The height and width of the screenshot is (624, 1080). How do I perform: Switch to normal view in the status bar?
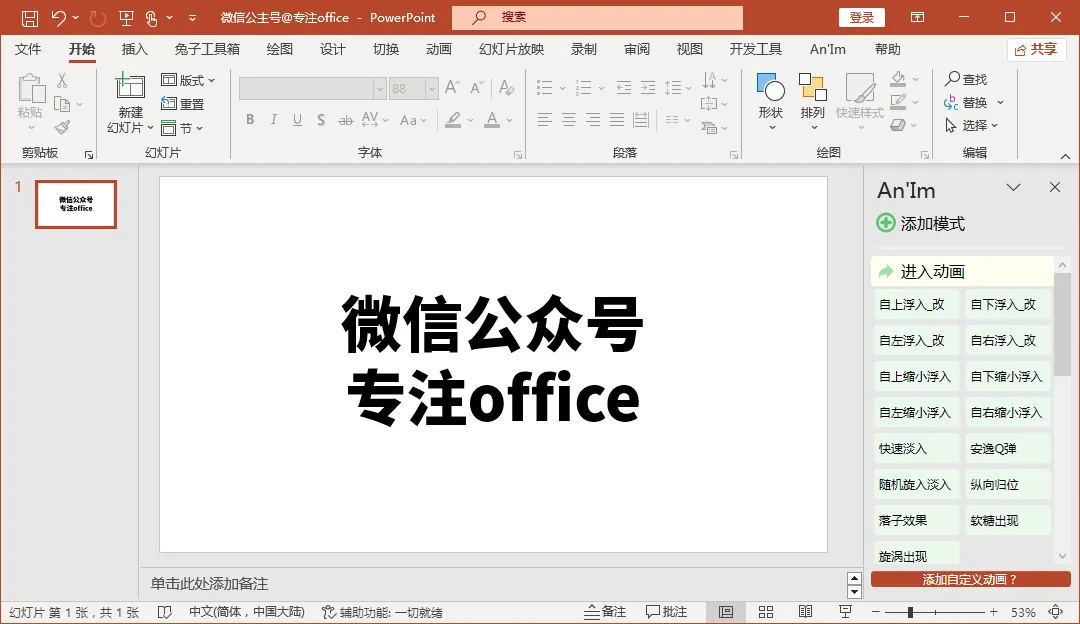click(726, 612)
